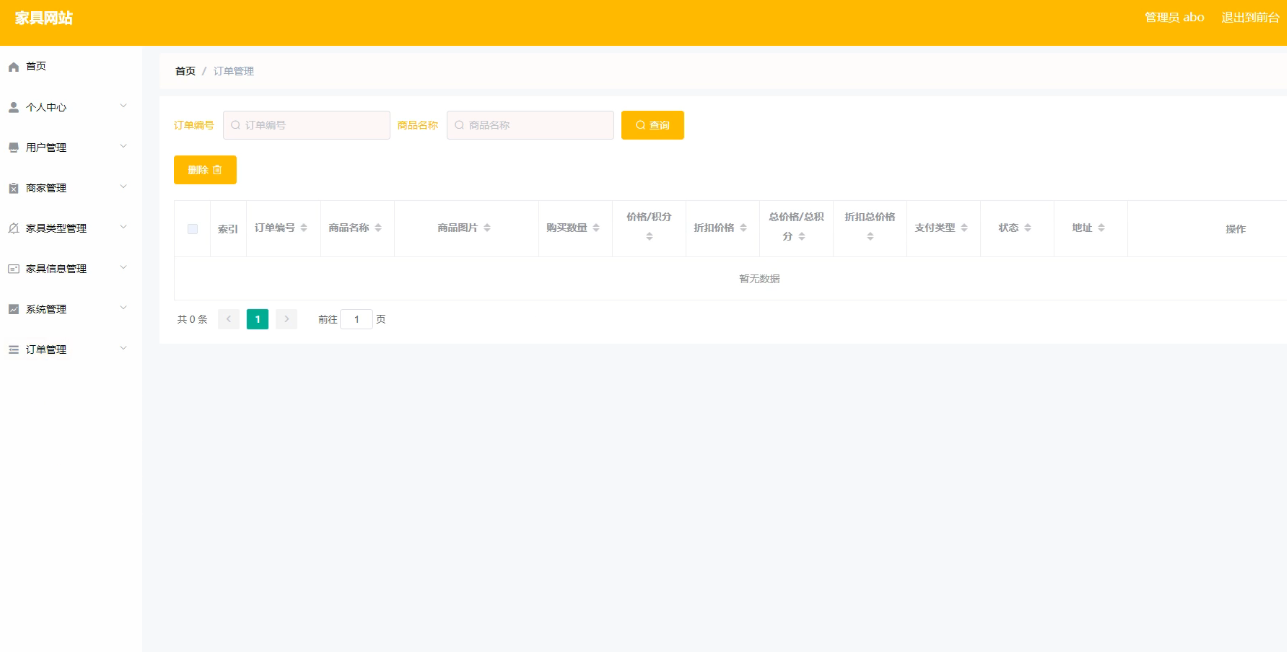
Task: Click the 个人中心 user icon
Action: [x=14, y=107]
